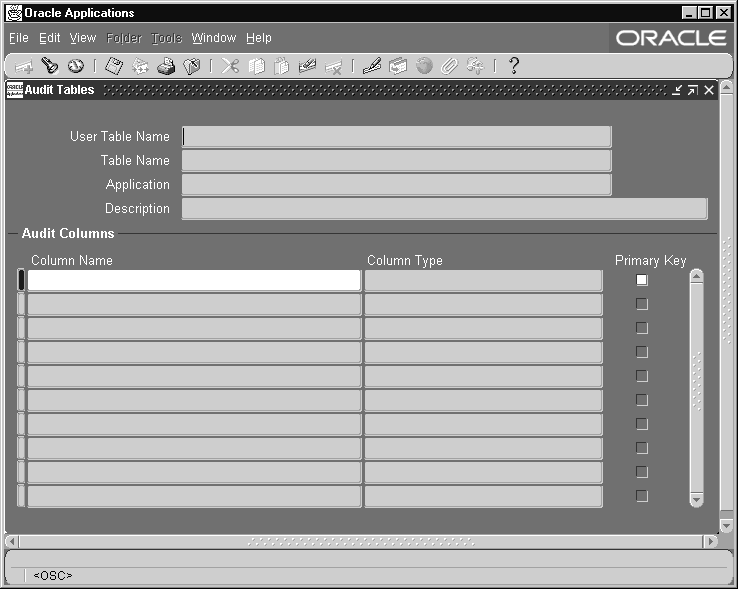The width and height of the screenshot is (738, 589).
Task: Click the Clear Record eraser icon
Action: click(307, 66)
